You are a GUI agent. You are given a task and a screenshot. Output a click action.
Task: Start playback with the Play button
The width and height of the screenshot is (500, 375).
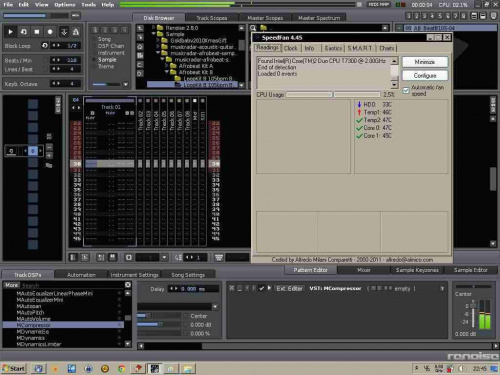coord(10,32)
